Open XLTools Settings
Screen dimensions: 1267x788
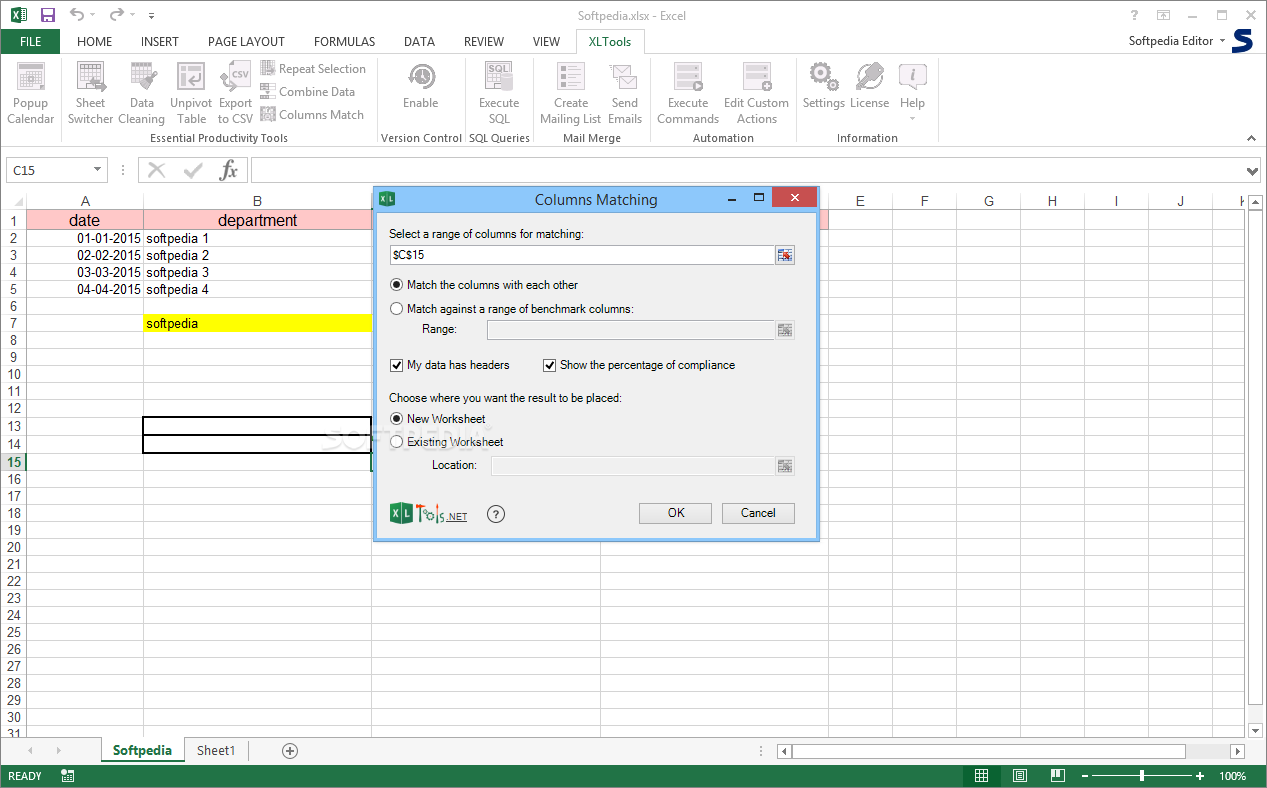(824, 86)
